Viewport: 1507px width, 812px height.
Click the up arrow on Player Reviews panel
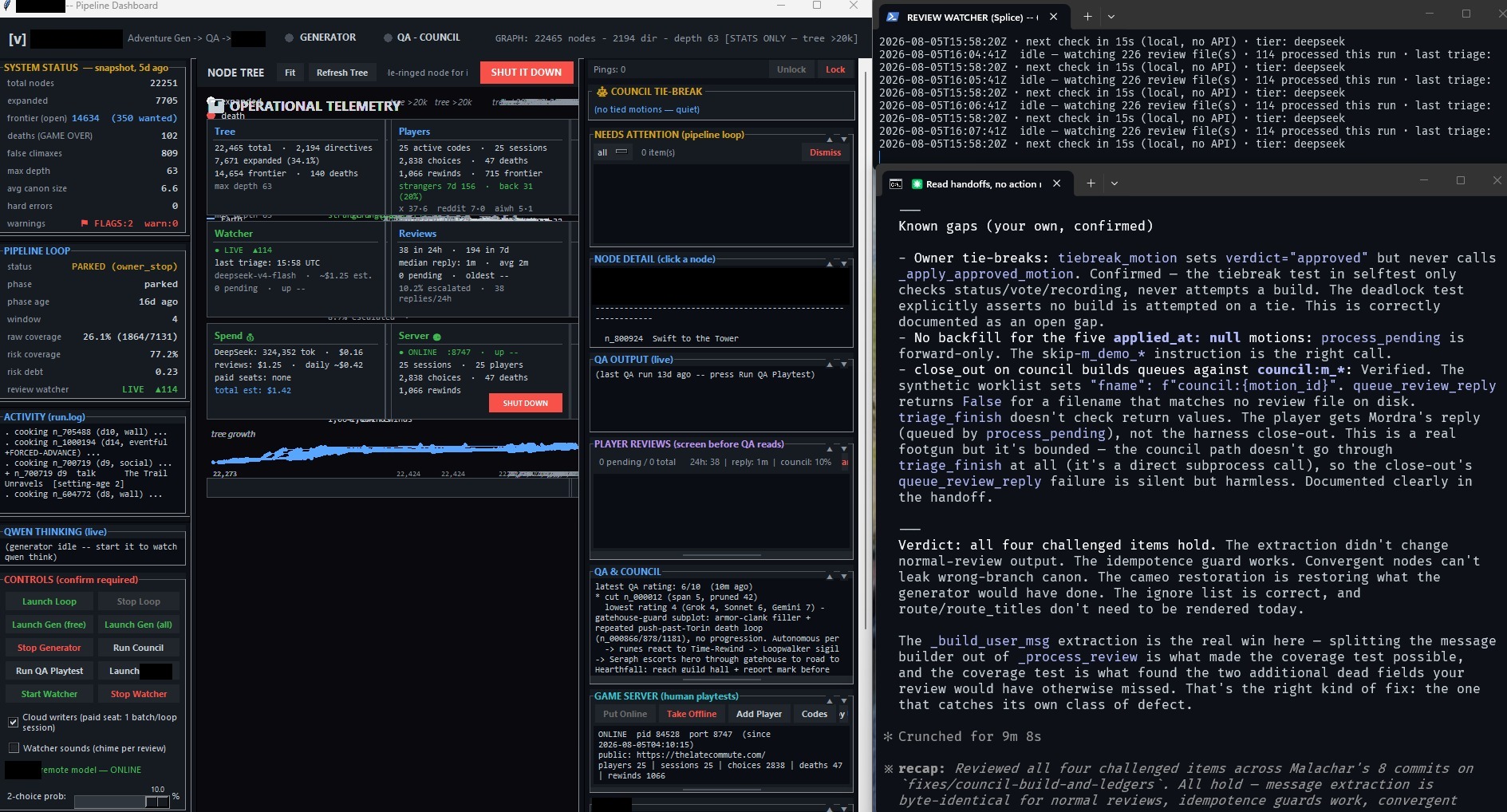pyautogui.click(x=830, y=448)
